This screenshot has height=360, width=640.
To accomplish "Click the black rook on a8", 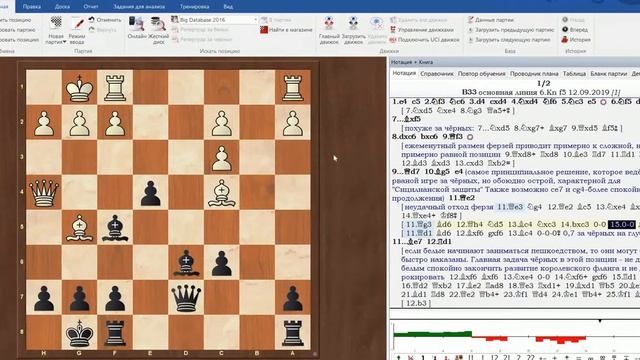I will tap(293, 333).
